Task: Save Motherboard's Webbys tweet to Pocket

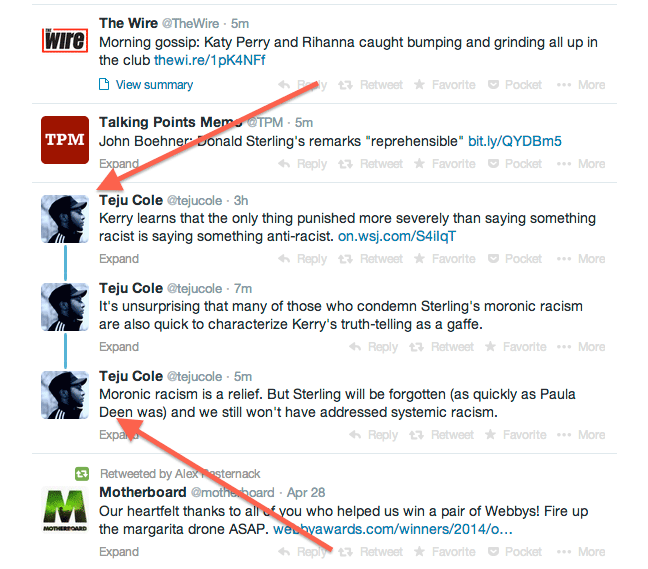Action: point(515,552)
